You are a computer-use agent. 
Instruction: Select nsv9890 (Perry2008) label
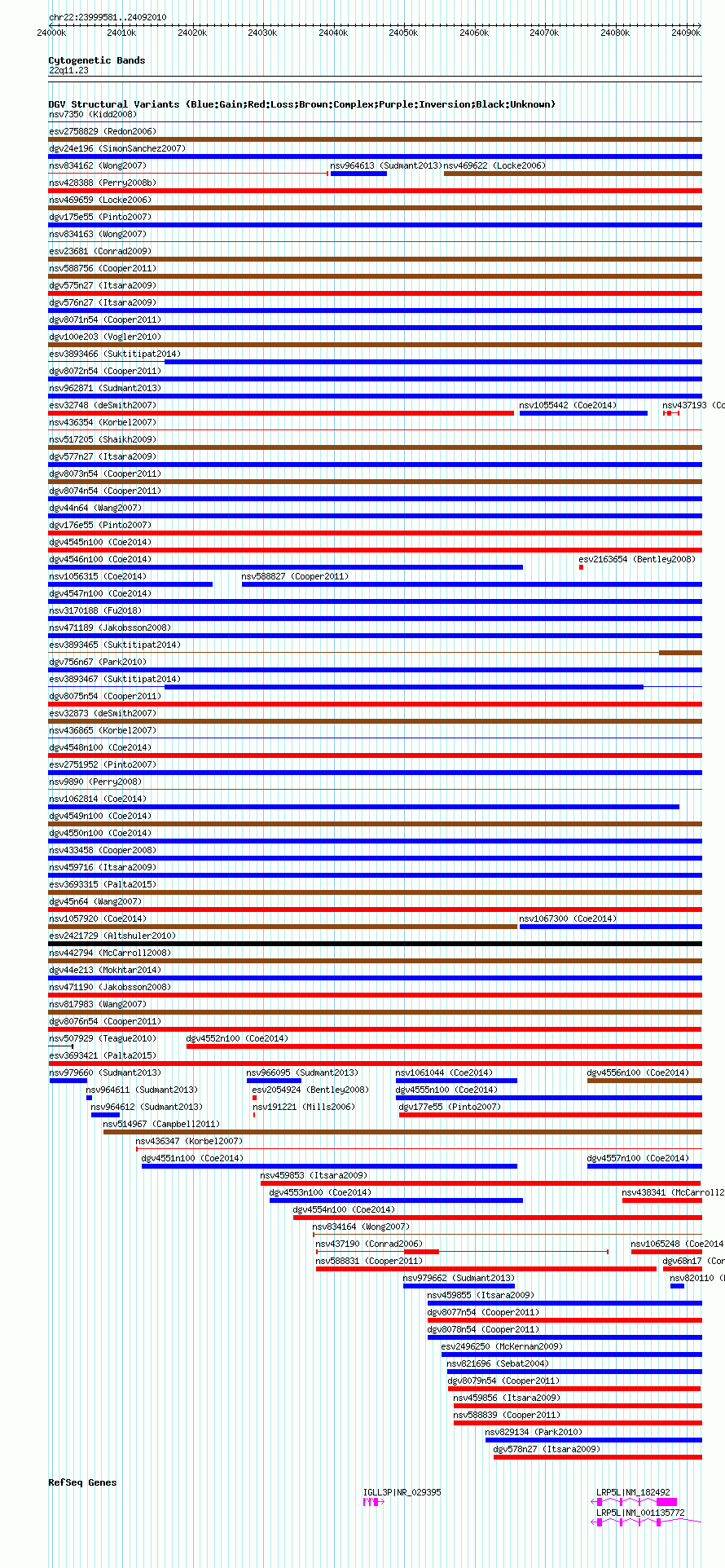coord(95,782)
